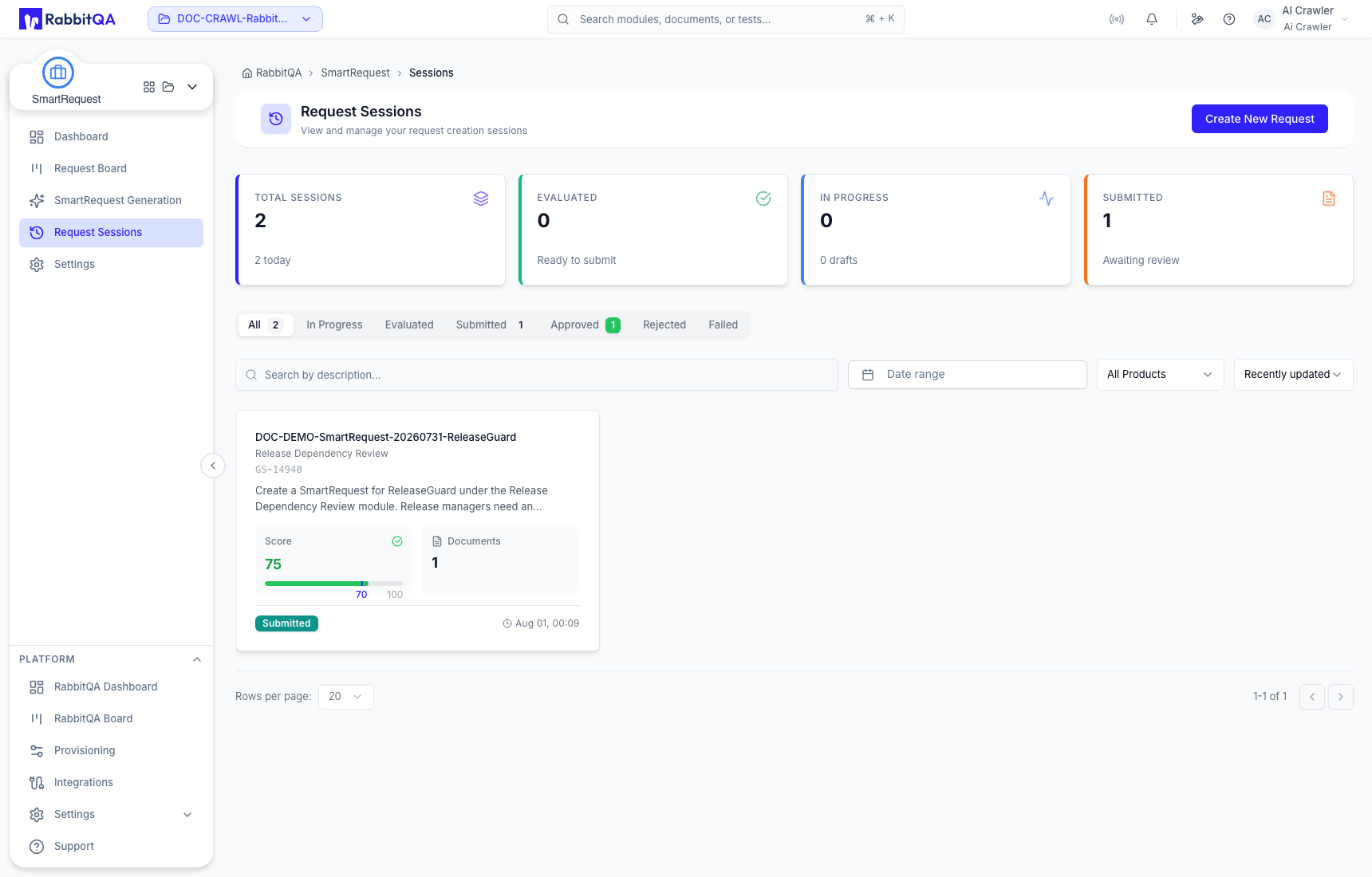The width and height of the screenshot is (1372, 877).
Task: Open Dashboard in the sidebar
Action: (111, 137)
